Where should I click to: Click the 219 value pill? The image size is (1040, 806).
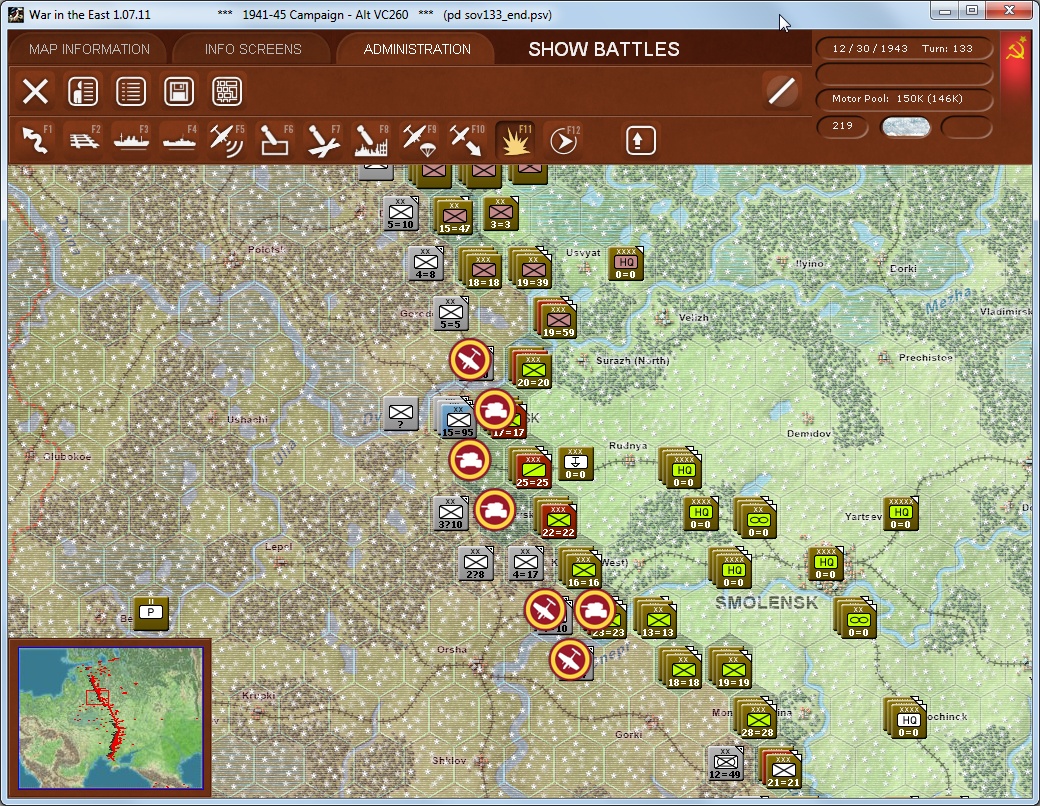pos(842,126)
